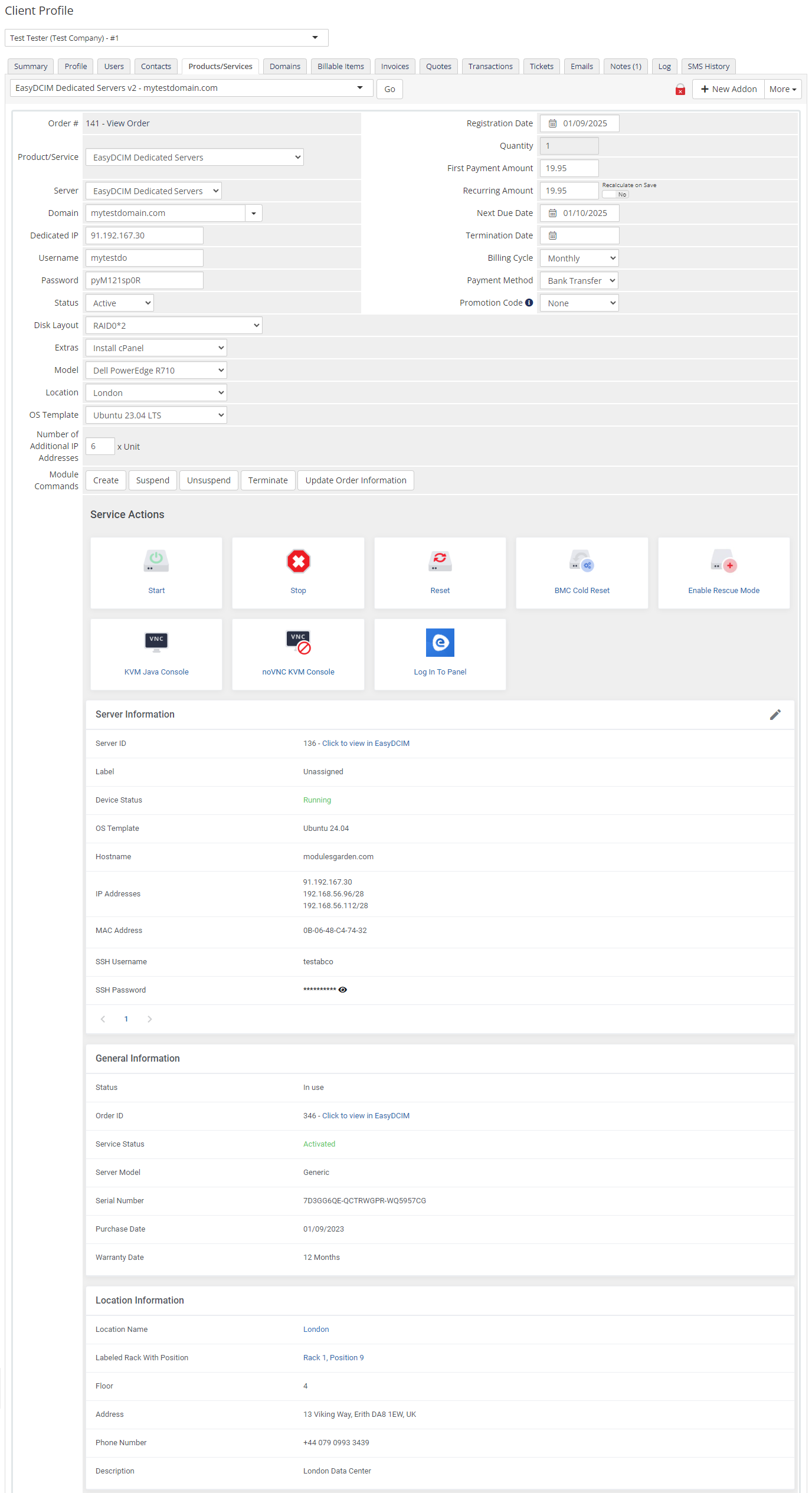The width and height of the screenshot is (812, 1493).
Task: Open the Billable Items tab
Action: tap(340, 66)
